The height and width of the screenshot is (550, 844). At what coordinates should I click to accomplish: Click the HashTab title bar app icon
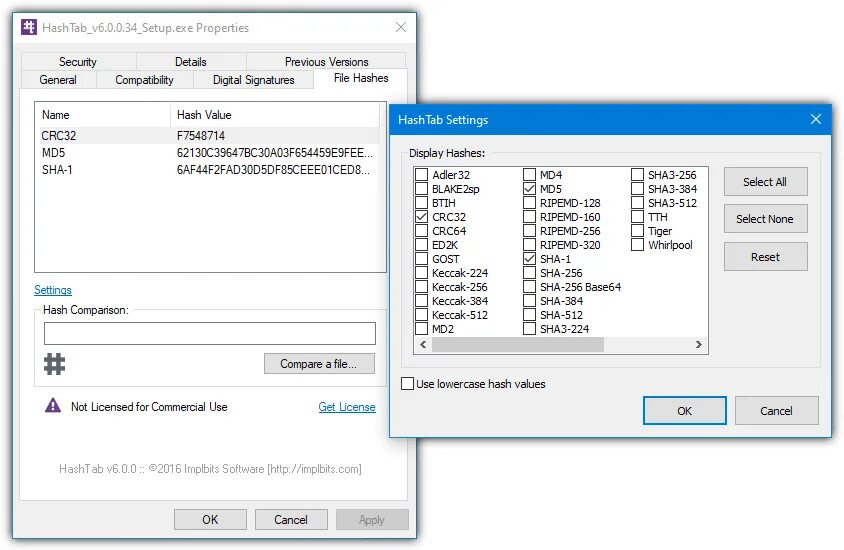[x=29, y=27]
